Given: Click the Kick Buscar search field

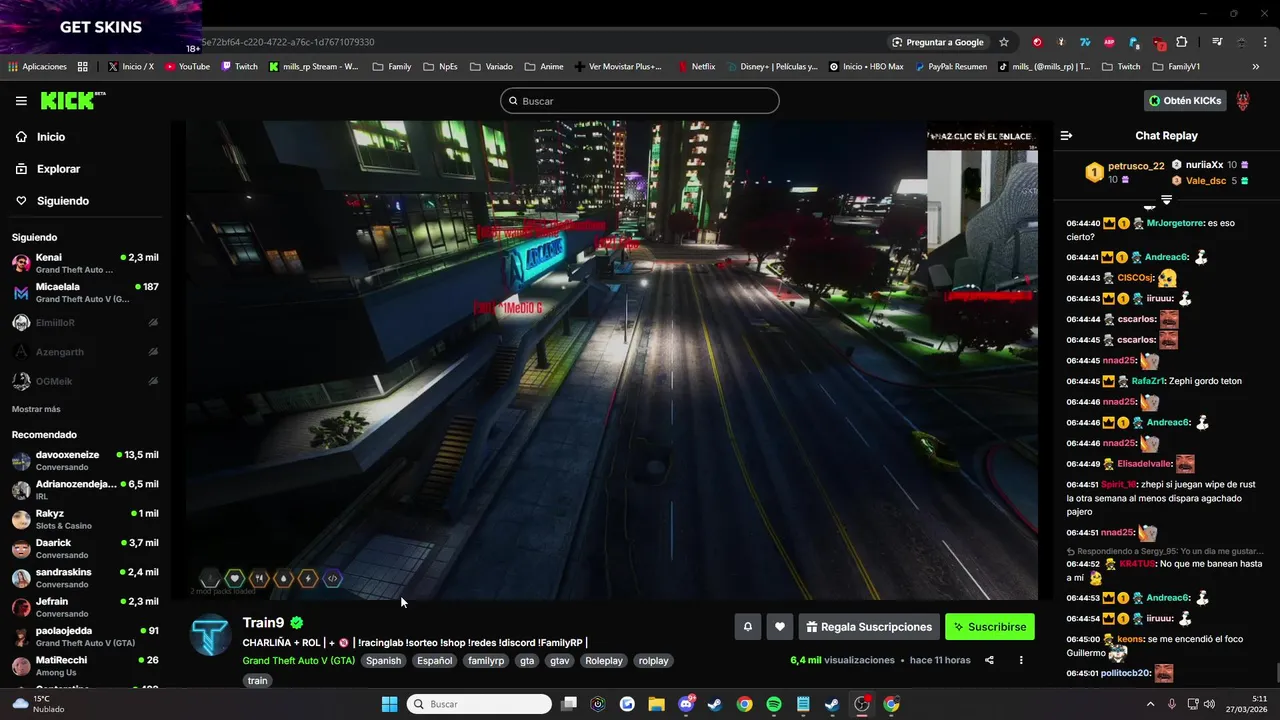Looking at the screenshot, I should tap(640, 101).
